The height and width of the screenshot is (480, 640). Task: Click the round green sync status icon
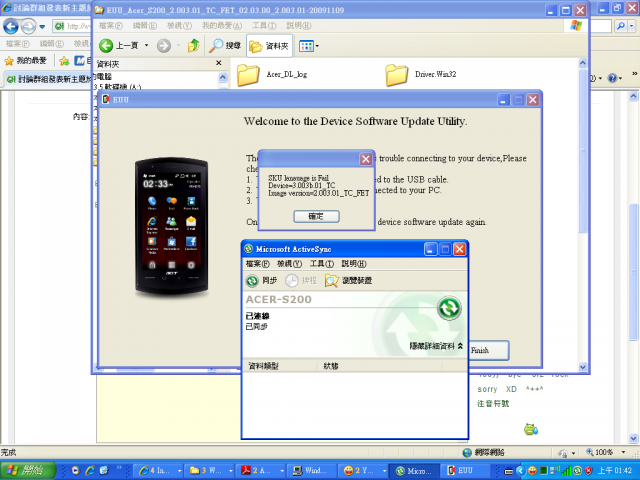(x=449, y=308)
